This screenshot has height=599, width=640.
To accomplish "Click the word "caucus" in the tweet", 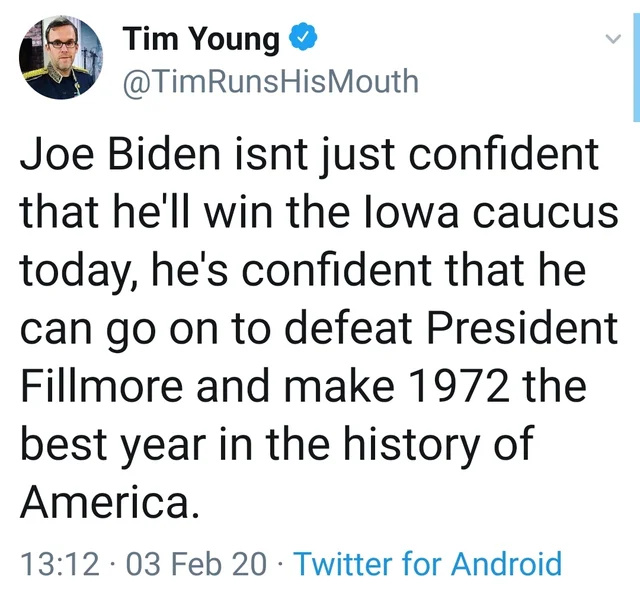I will 545,216.
